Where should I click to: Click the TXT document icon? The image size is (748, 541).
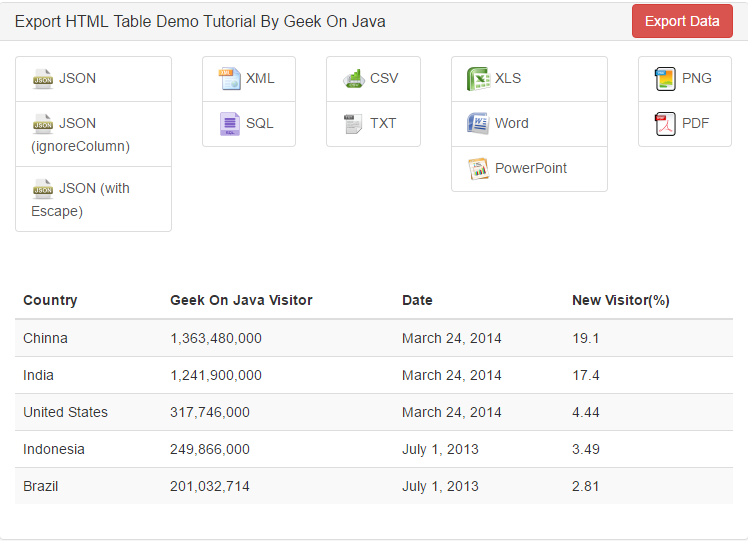click(x=354, y=124)
